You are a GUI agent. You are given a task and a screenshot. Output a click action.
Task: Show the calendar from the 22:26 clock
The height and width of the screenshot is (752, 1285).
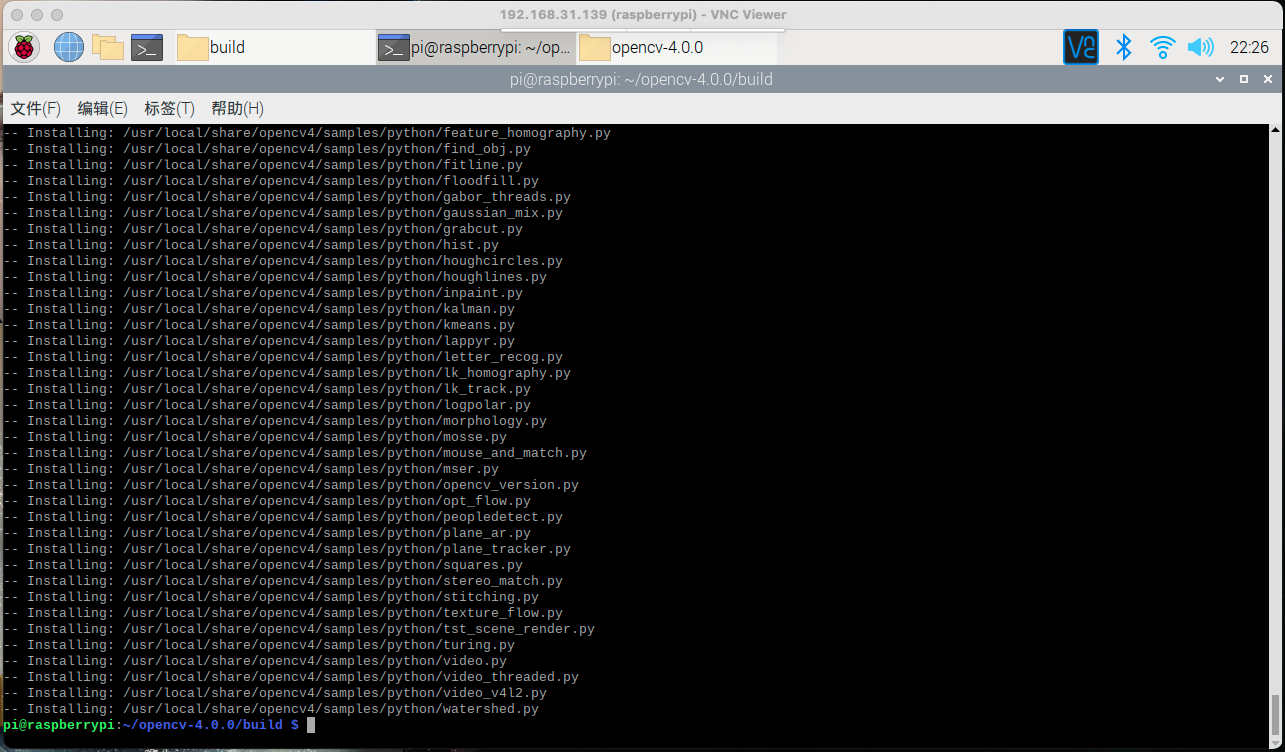1249,47
